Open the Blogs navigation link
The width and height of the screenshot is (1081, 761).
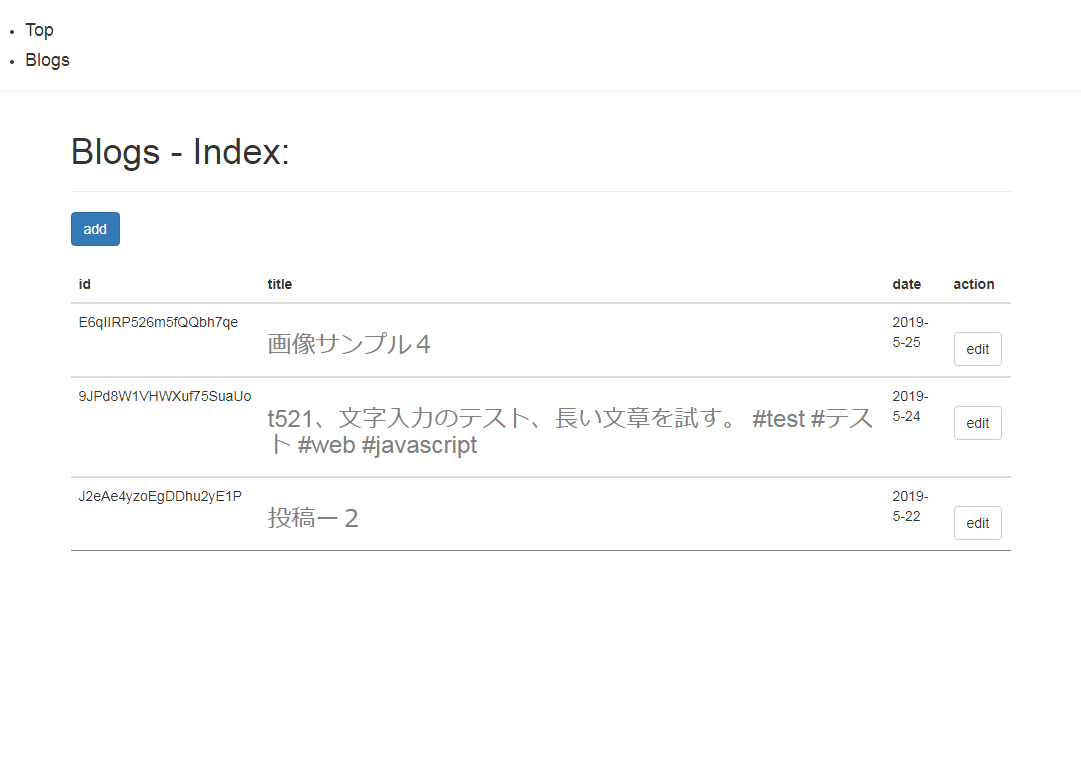[x=47, y=60]
